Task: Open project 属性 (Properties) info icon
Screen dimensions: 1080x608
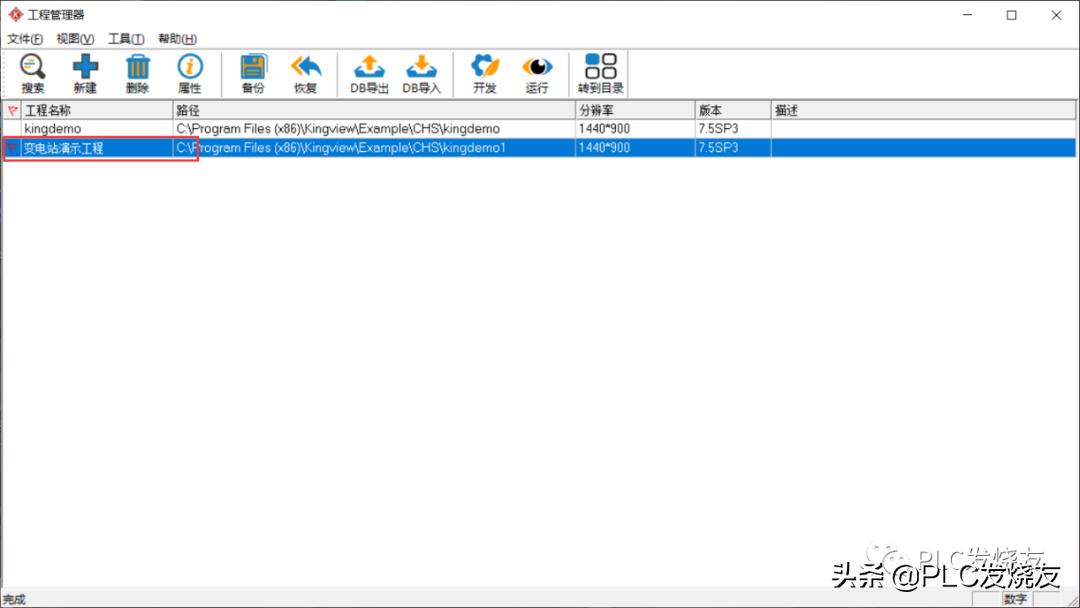Action: pyautogui.click(x=189, y=74)
